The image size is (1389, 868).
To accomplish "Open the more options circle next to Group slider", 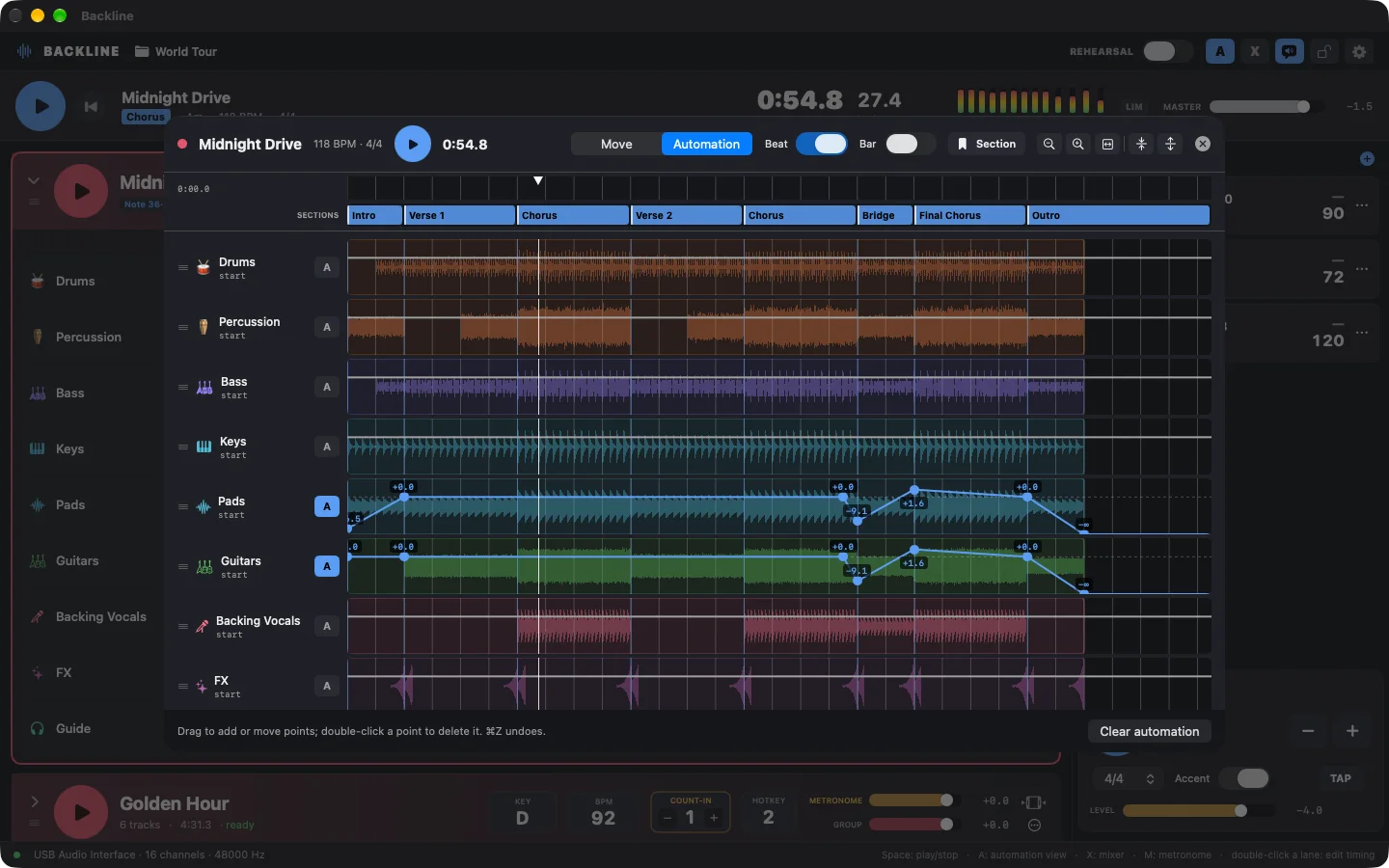I will (1034, 825).
